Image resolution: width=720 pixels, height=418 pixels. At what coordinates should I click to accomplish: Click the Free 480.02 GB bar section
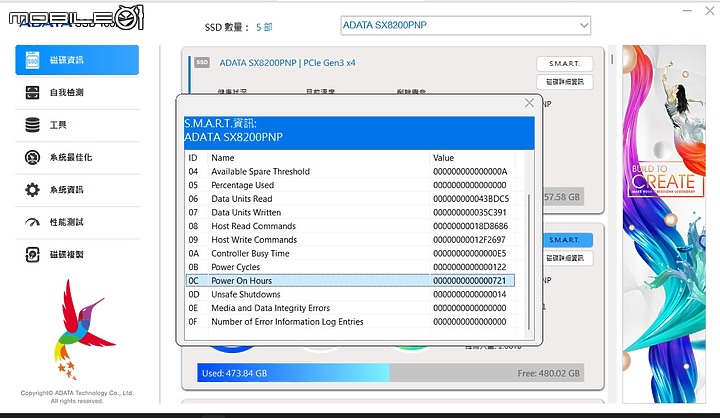coord(487,373)
